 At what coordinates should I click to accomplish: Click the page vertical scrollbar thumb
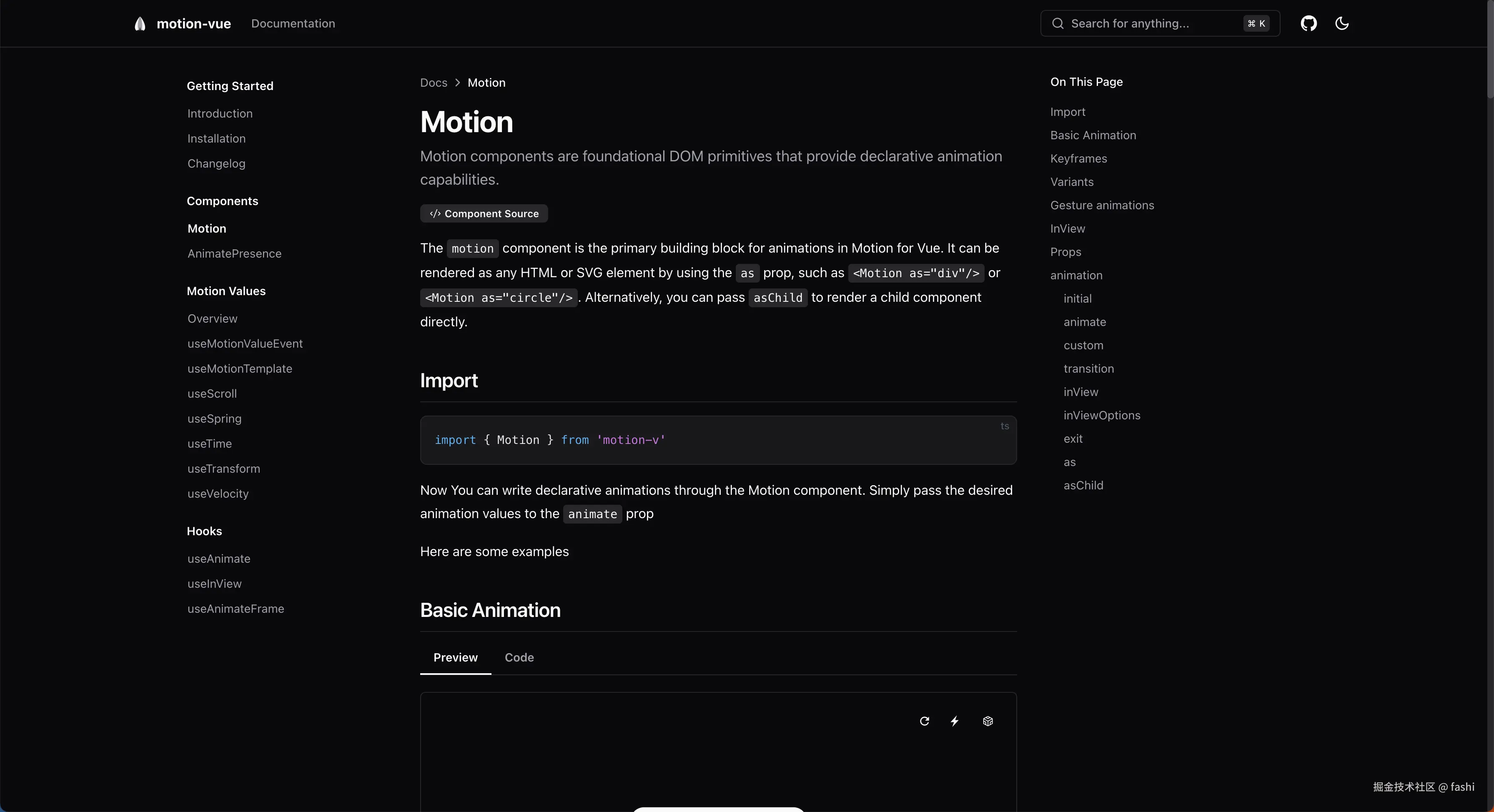(1489, 49)
